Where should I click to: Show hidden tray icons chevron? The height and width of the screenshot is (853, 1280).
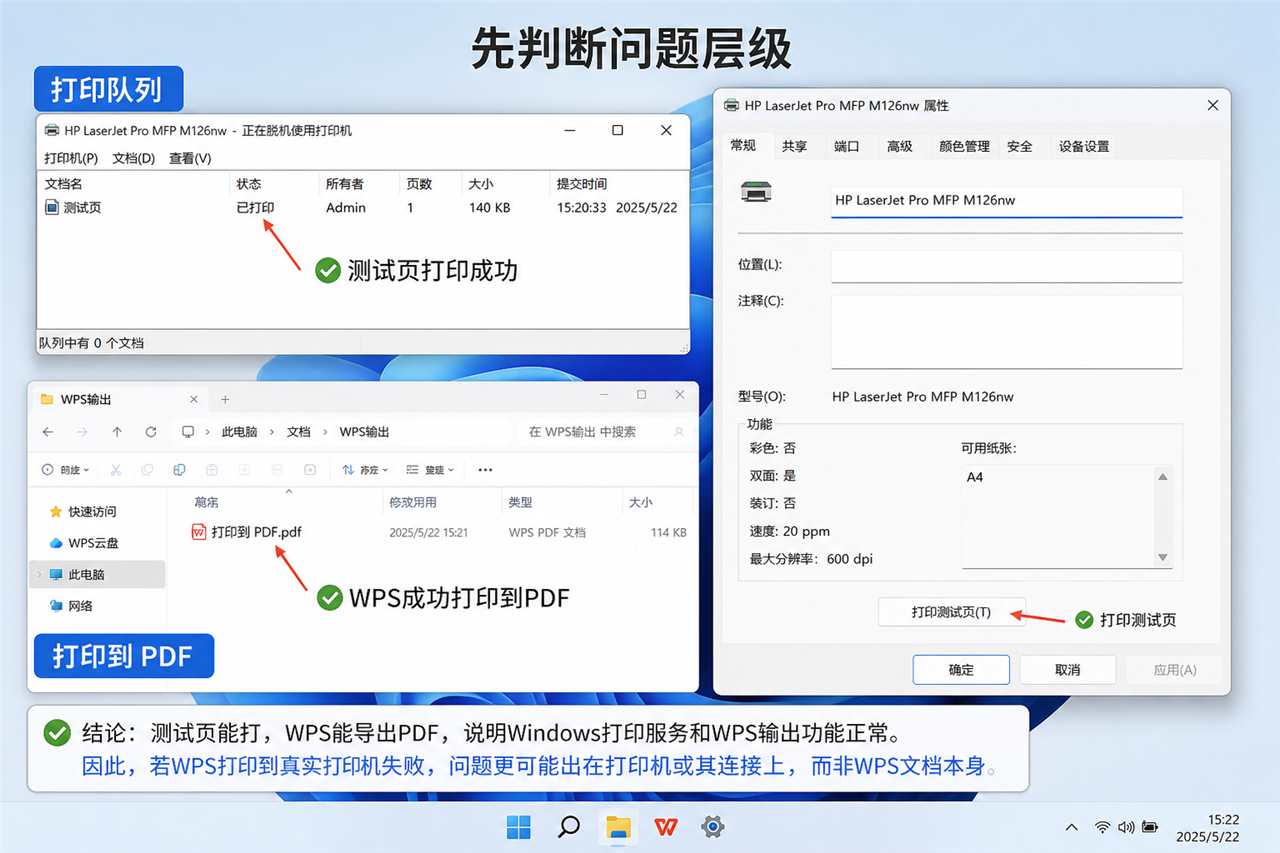click(x=1072, y=827)
